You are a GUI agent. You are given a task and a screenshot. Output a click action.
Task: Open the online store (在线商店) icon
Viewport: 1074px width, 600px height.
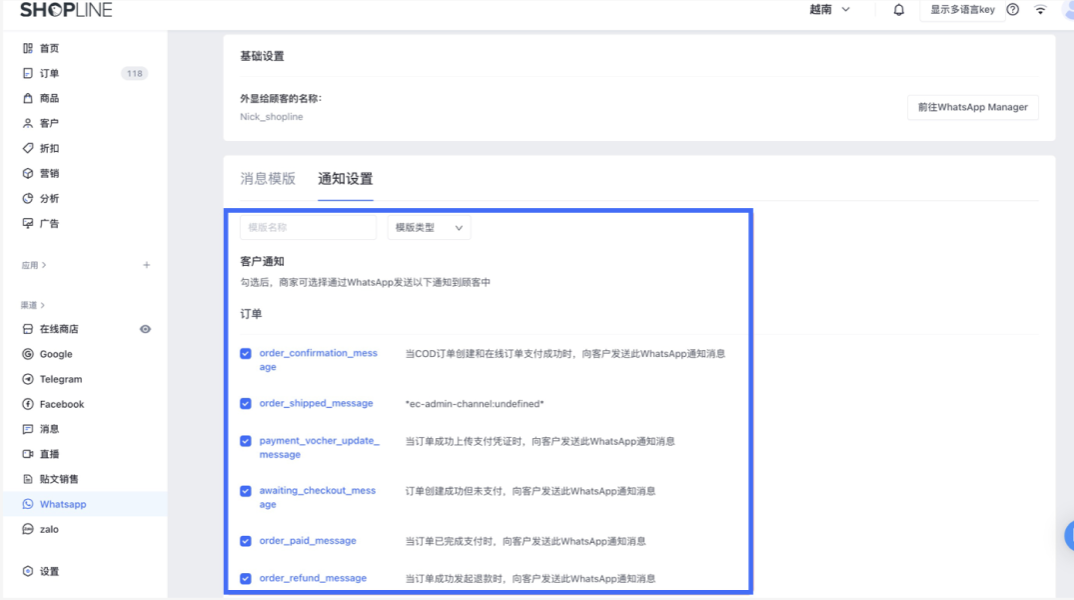coord(27,329)
